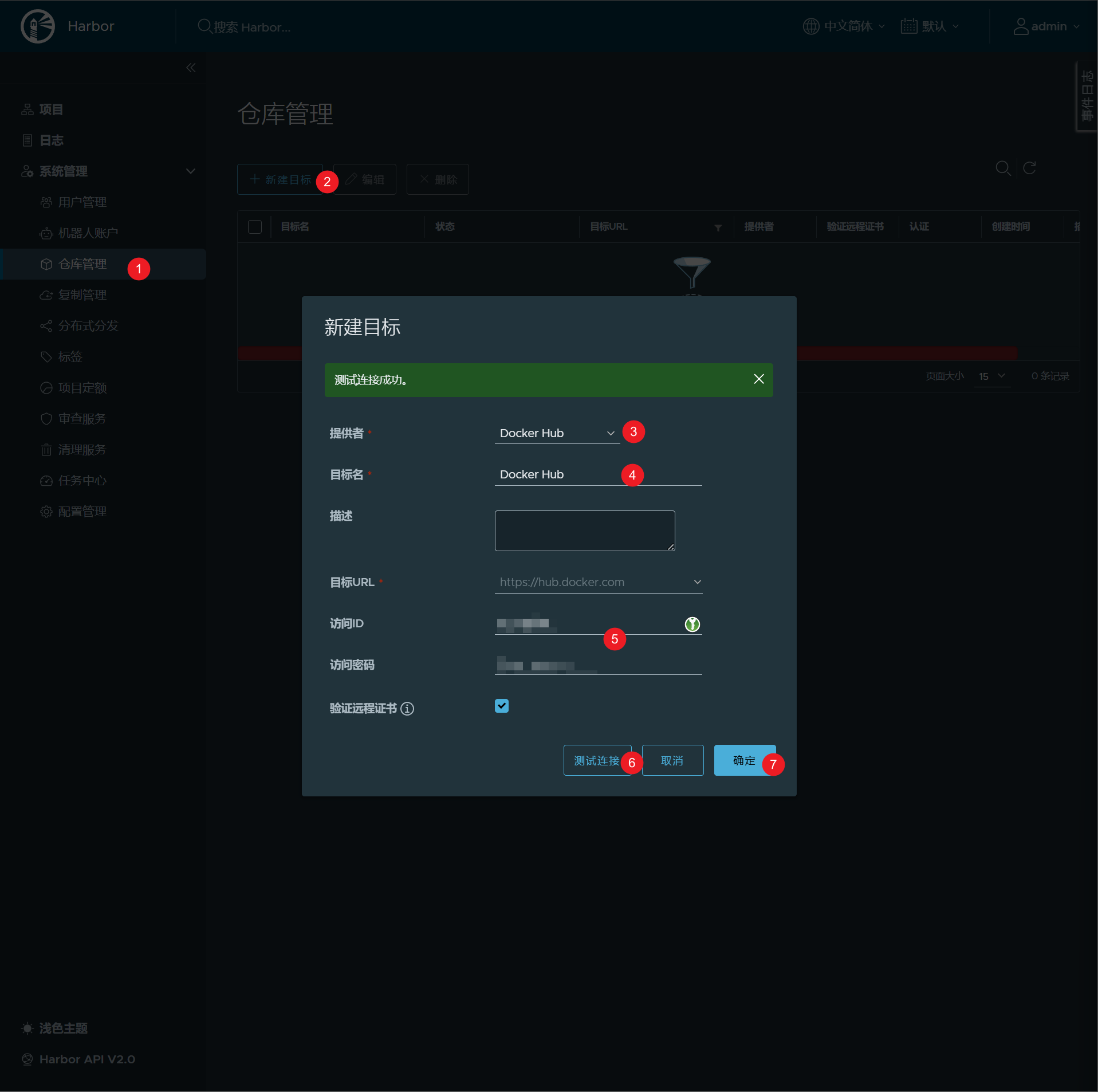
Task: Click 状态 column header
Action: [445, 227]
